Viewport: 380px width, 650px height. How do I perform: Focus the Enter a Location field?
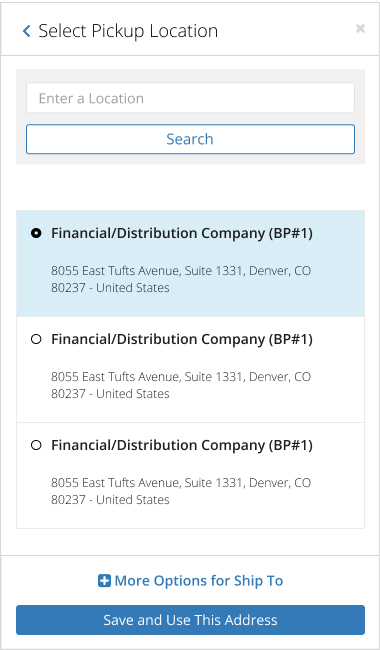click(x=190, y=98)
